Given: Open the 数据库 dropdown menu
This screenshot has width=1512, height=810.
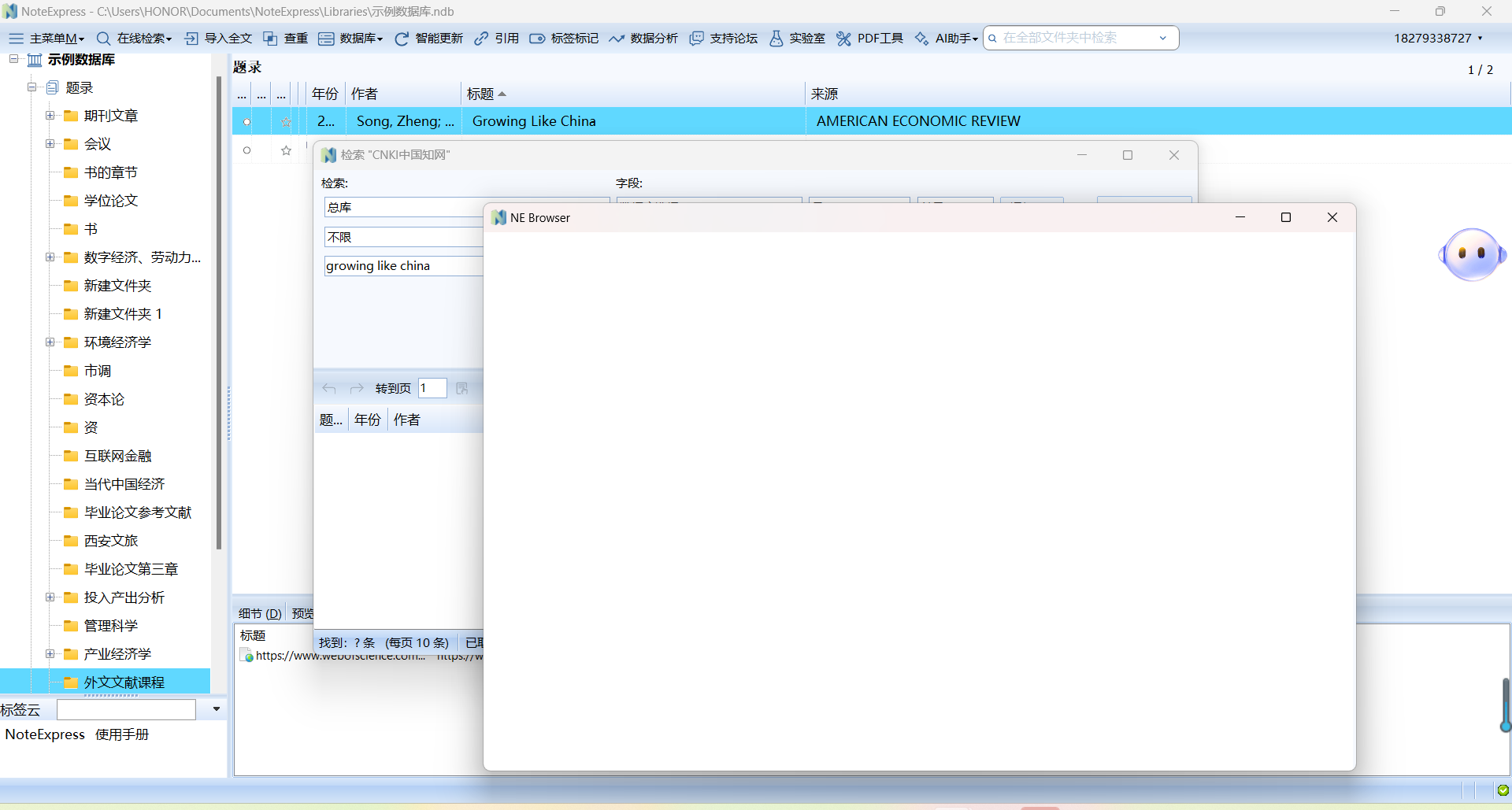Looking at the screenshot, I should click(353, 38).
